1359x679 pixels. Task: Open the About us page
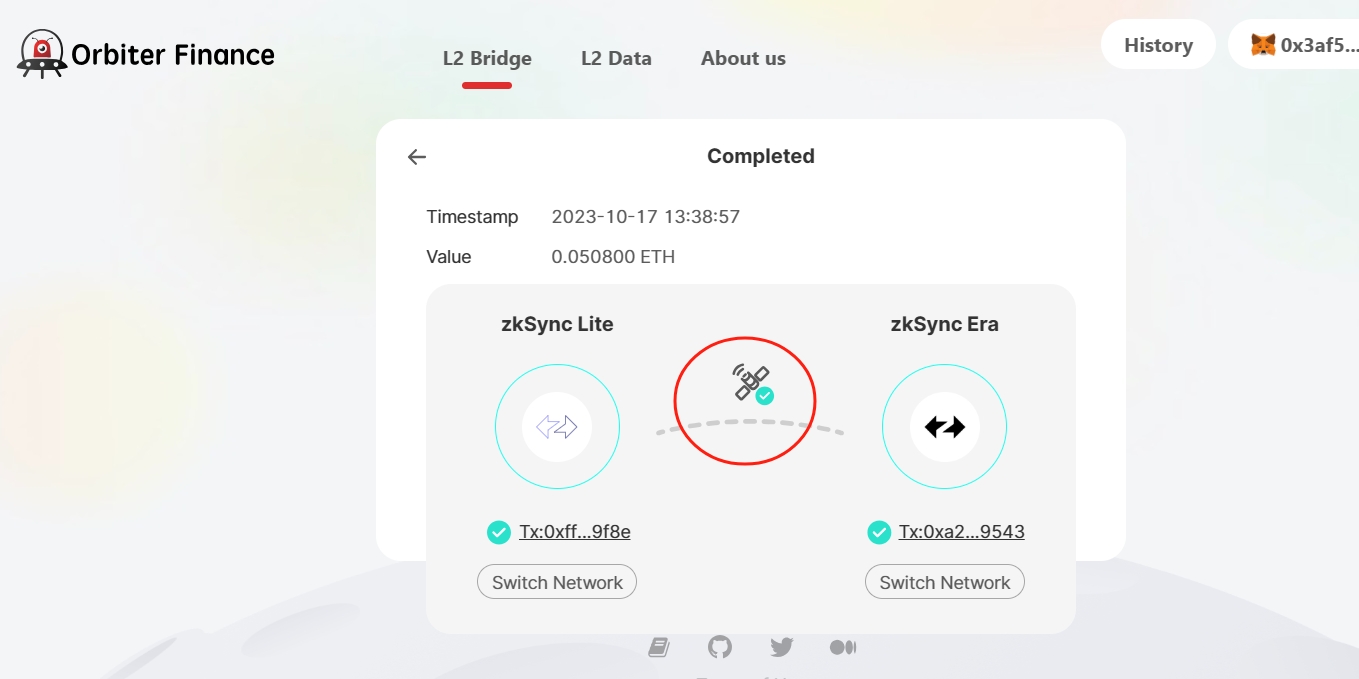click(743, 59)
